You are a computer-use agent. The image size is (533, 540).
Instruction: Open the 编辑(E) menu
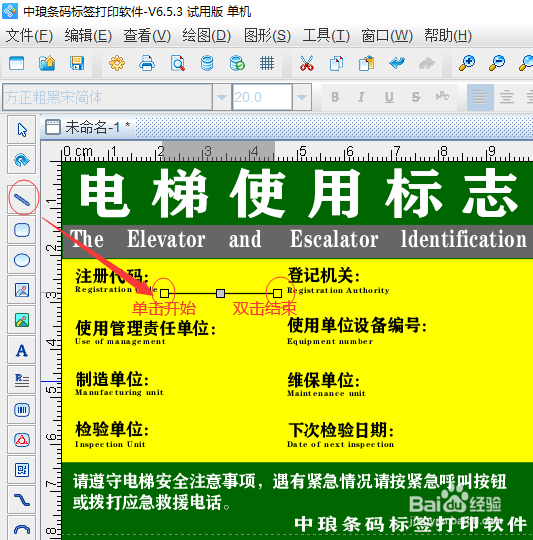(x=88, y=35)
